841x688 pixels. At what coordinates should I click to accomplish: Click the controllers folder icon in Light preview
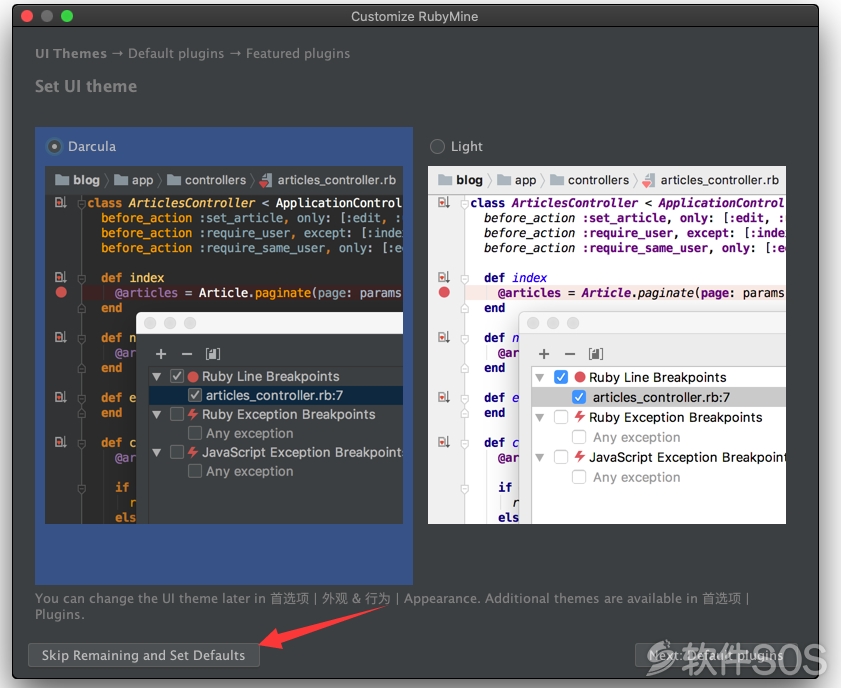coord(557,180)
